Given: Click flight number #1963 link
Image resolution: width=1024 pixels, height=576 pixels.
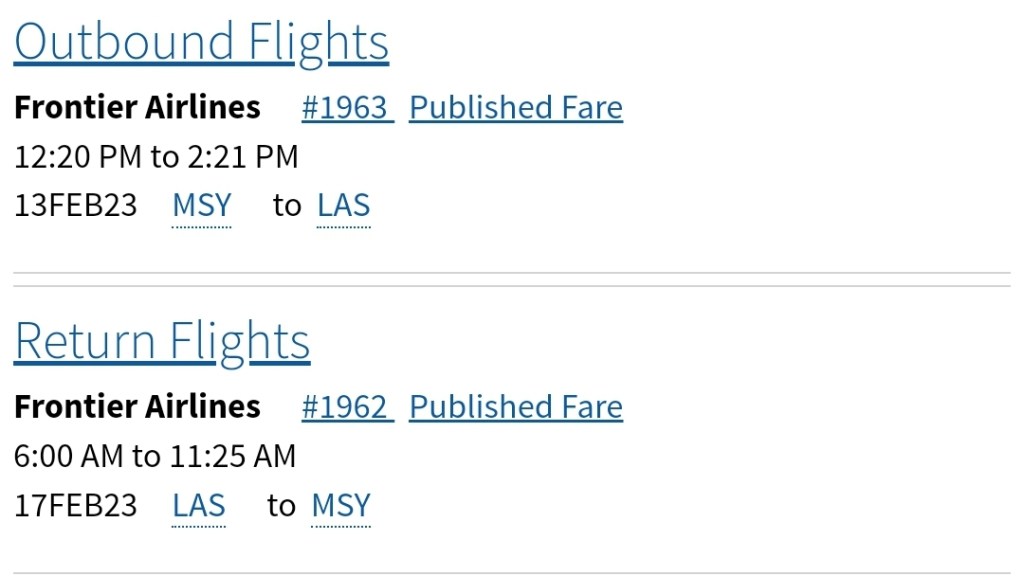Looking at the screenshot, I should coord(346,107).
